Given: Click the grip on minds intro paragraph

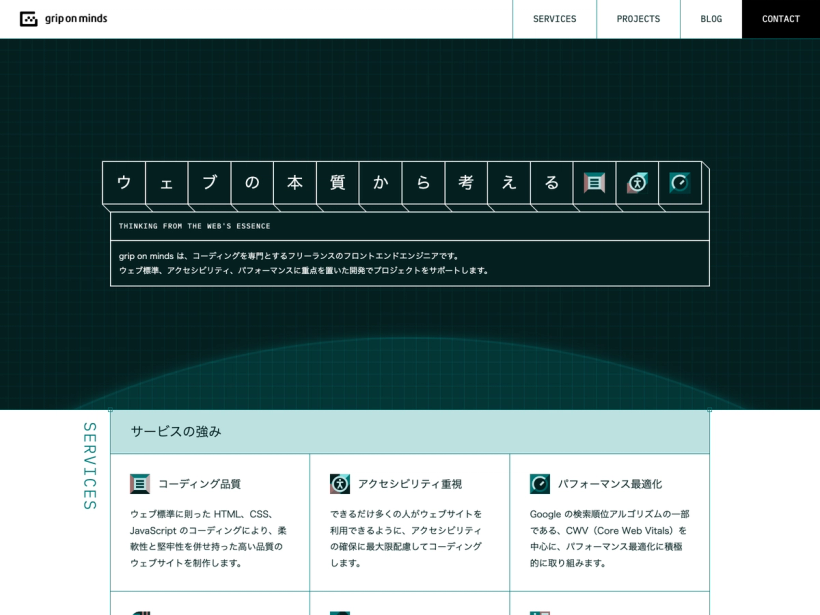Looking at the screenshot, I should pos(304,263).
